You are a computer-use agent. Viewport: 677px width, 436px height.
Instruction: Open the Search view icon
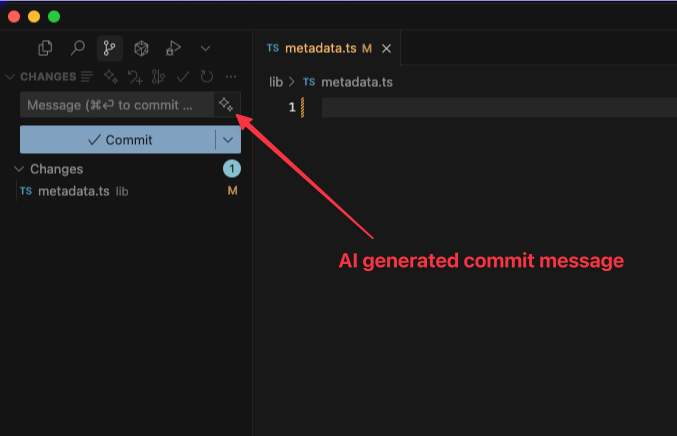coord(78,48)
